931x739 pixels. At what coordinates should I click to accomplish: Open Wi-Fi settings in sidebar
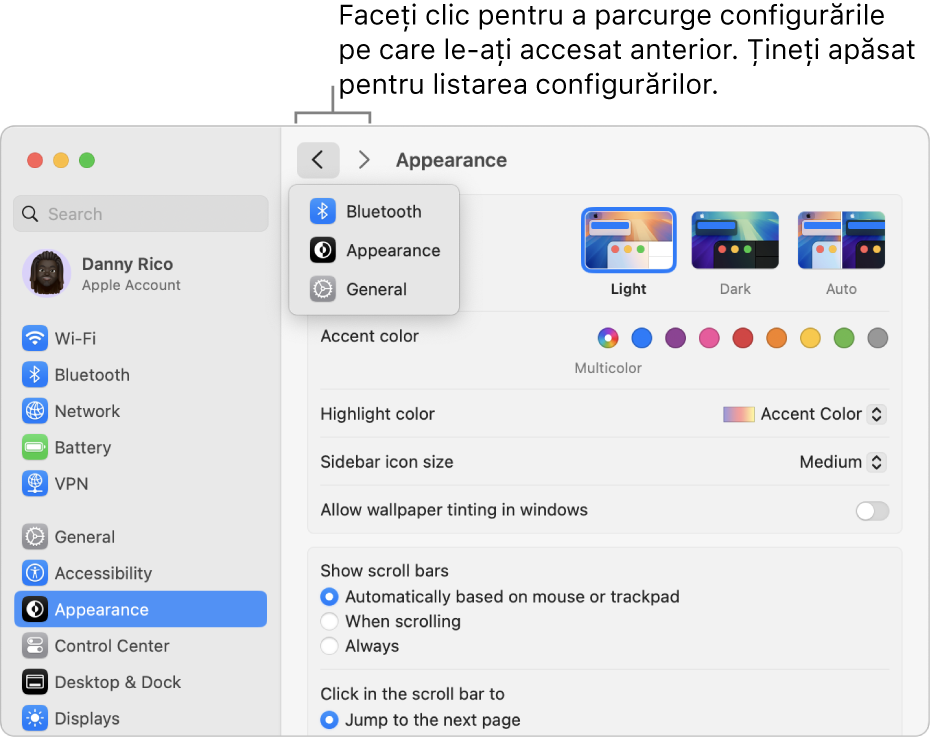pos(140,338)
